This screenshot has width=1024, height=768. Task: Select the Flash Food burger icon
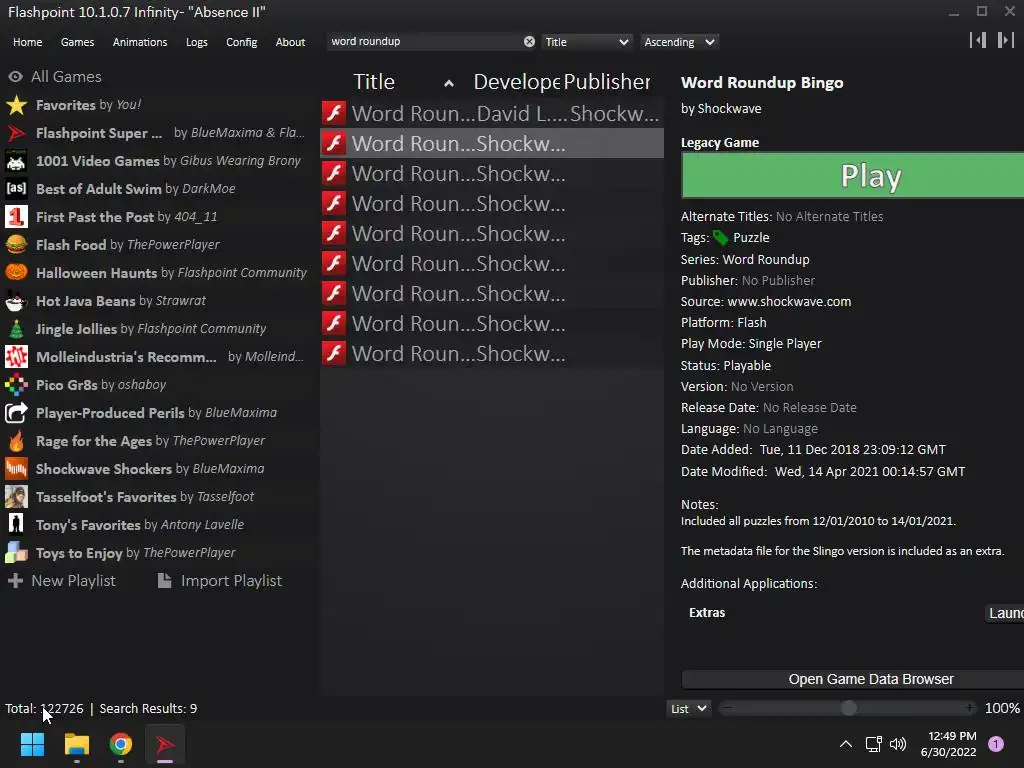[x=16, y=245]
